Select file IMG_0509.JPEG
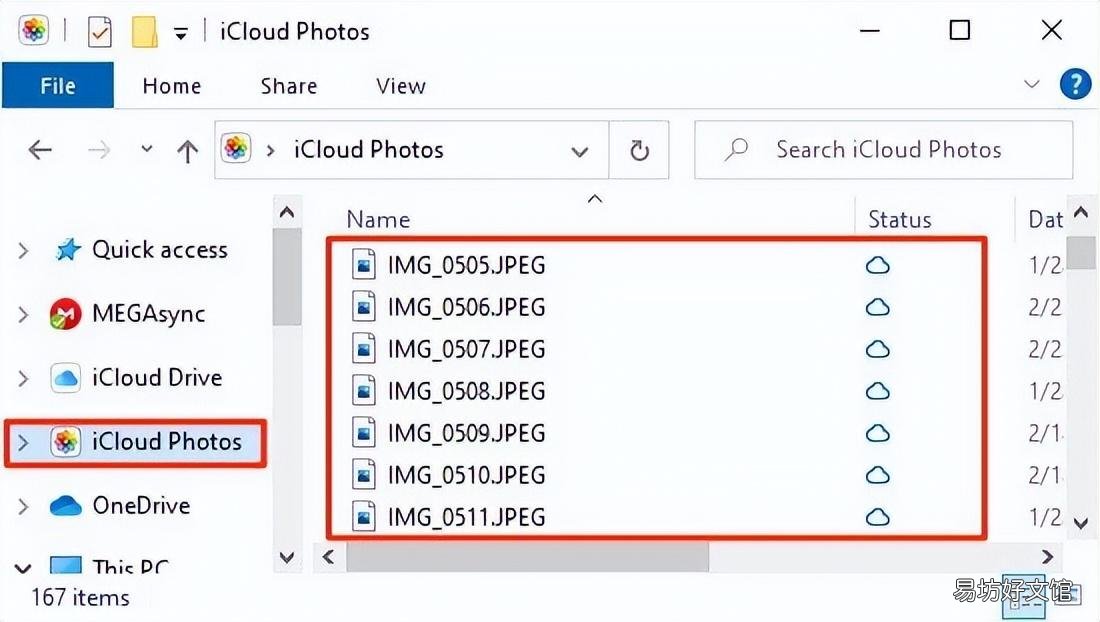1100x622 pixels. tap(467, 433)
